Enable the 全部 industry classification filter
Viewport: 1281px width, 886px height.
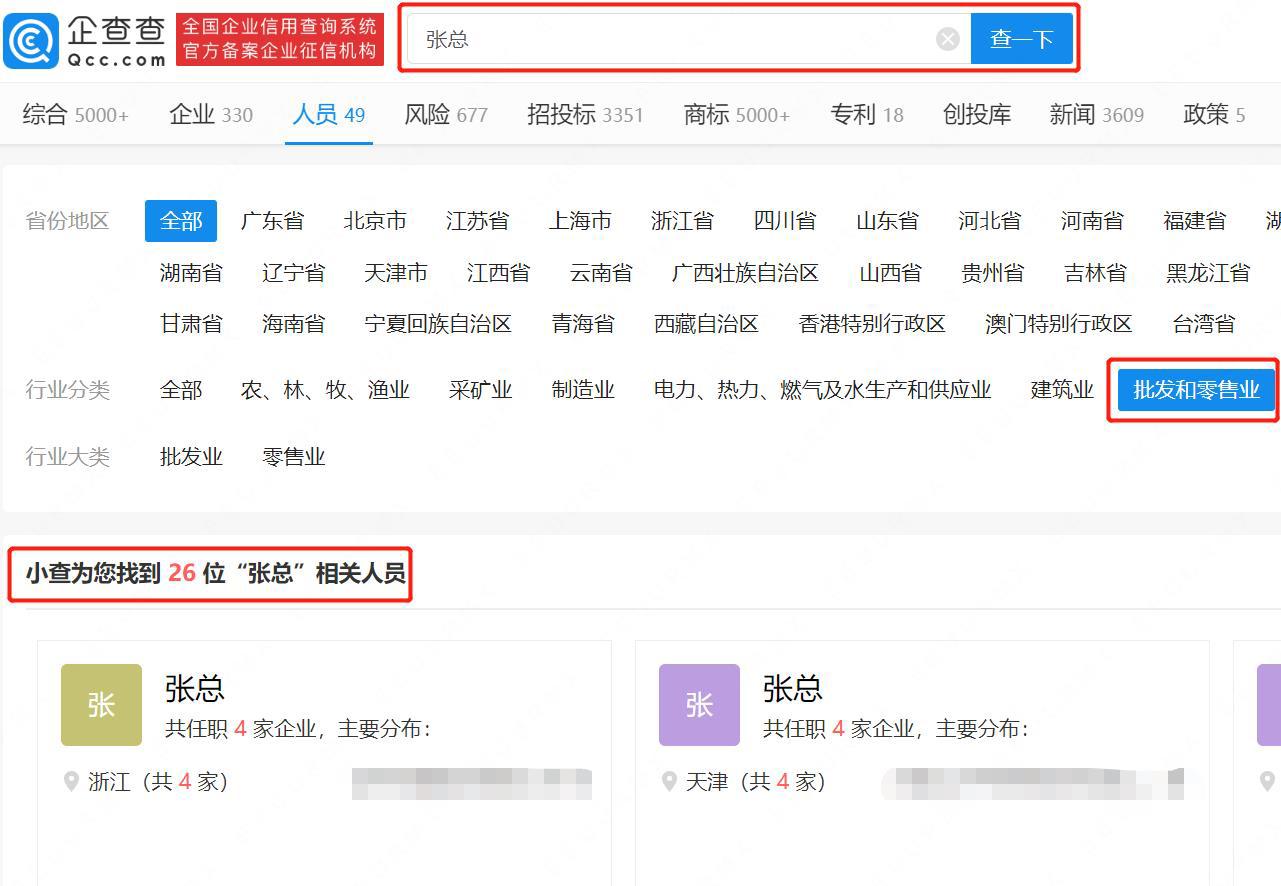tap(180, 390)
